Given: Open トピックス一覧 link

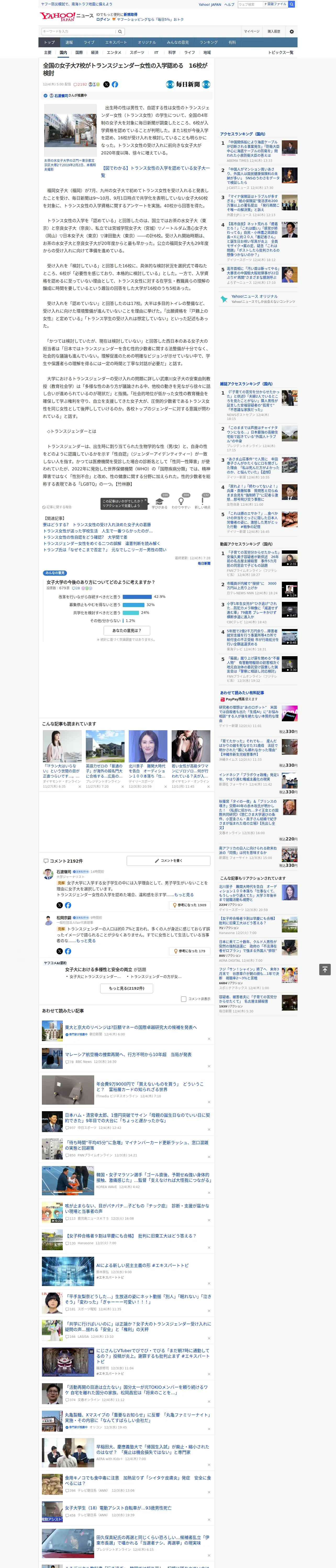Looking at the screenshot, I should pos(281,52).
